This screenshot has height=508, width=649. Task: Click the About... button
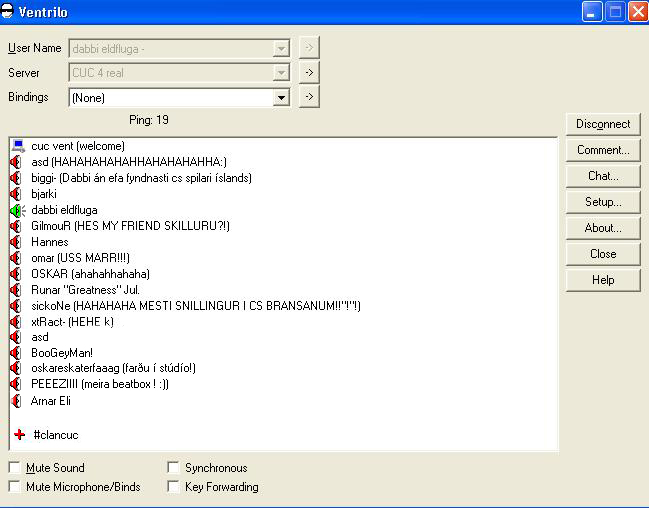[x=603, y=228]
